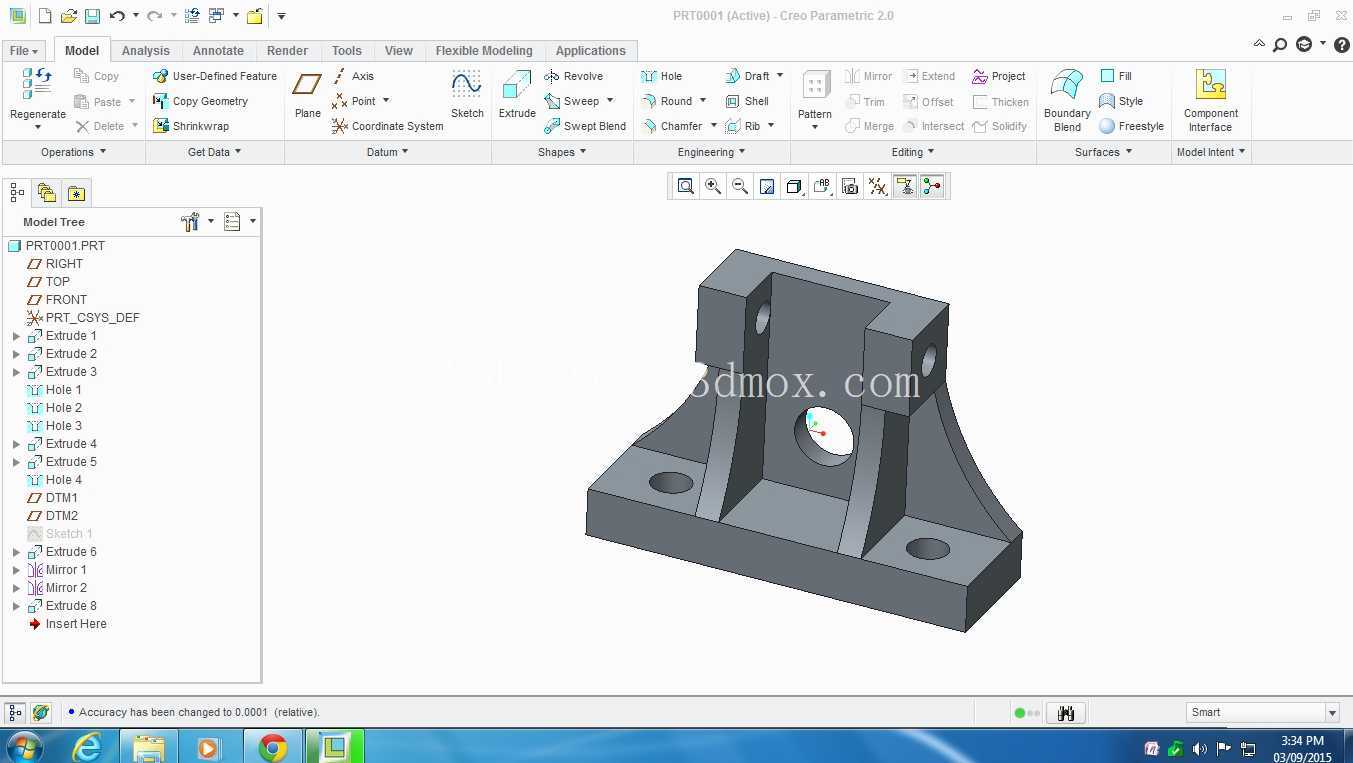
Task: Open the File menu
Action: coord(24,51)
